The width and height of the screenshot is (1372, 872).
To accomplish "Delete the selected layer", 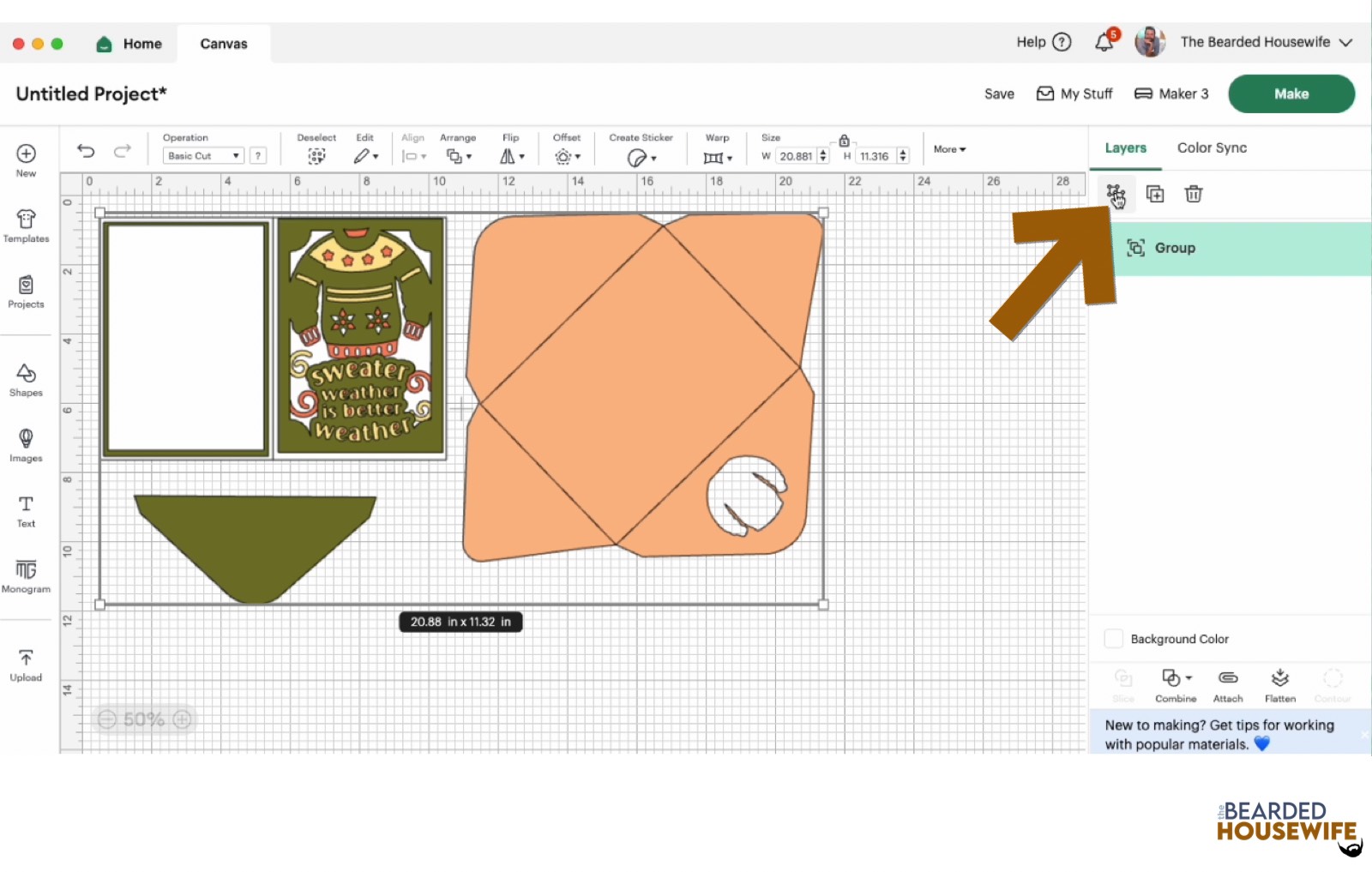I will tap(1194, 194).
